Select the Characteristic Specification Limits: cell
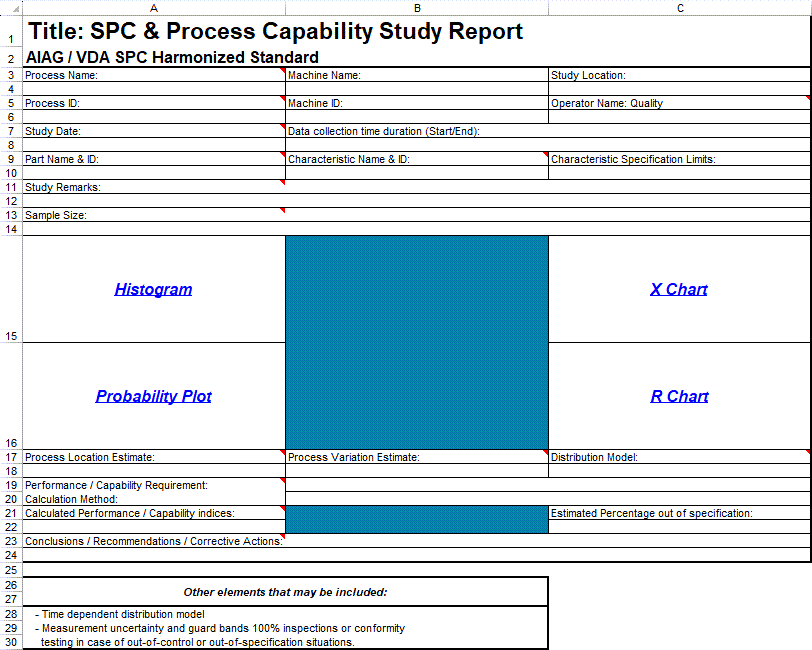Viewport: 812px width, 650px height. pyautogui.click(x=680, y=158)
